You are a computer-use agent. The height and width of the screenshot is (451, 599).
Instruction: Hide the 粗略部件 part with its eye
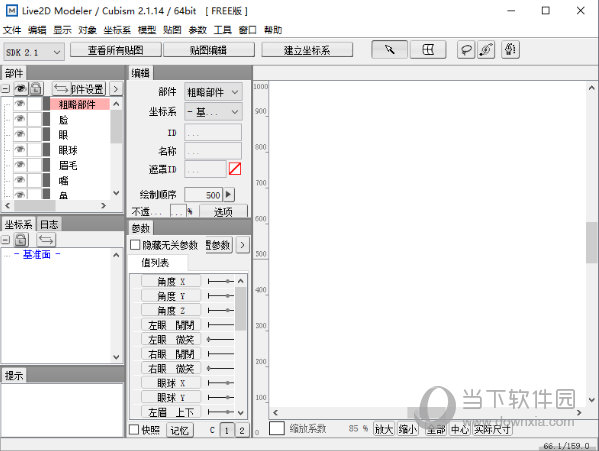(x=20, y=104)
